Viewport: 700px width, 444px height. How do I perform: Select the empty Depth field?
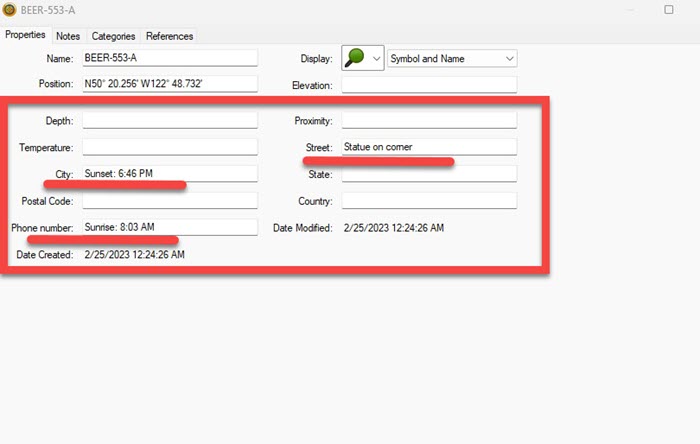tap(169, 121)
